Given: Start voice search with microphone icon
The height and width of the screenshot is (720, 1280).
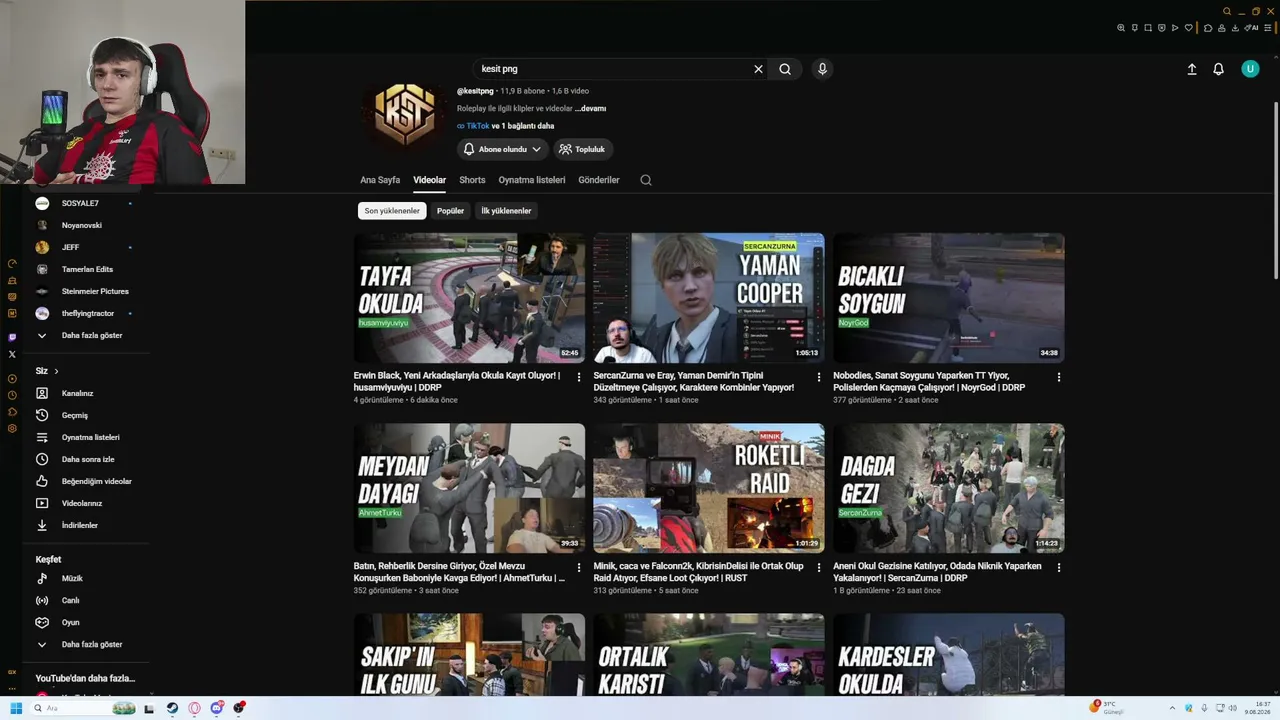Looking at the screenshot, I should pyautogui.click(x=822, y=69).
